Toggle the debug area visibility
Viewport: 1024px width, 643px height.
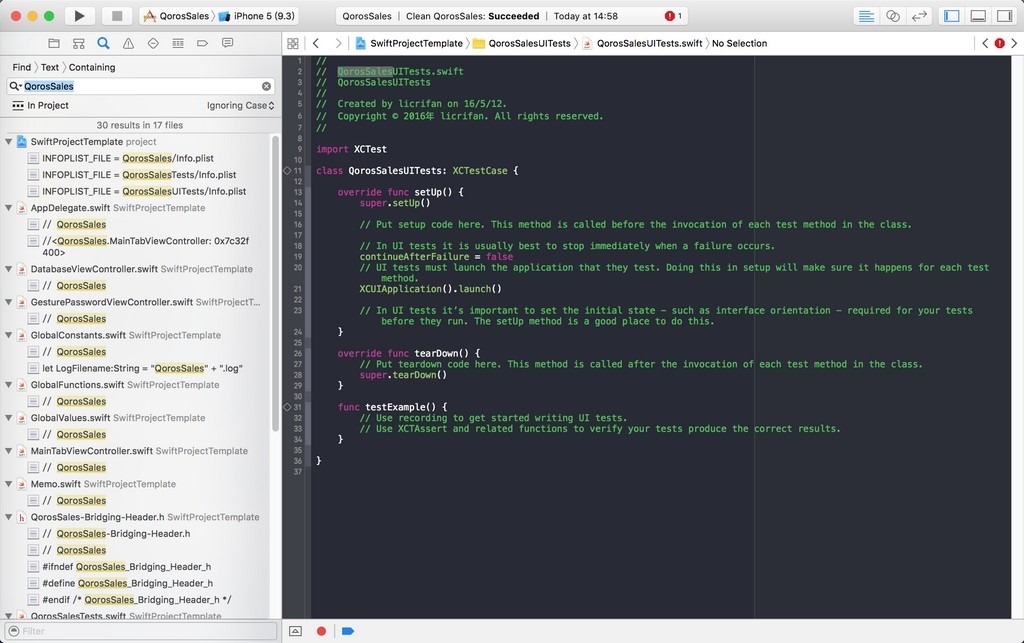click(978, 16)
